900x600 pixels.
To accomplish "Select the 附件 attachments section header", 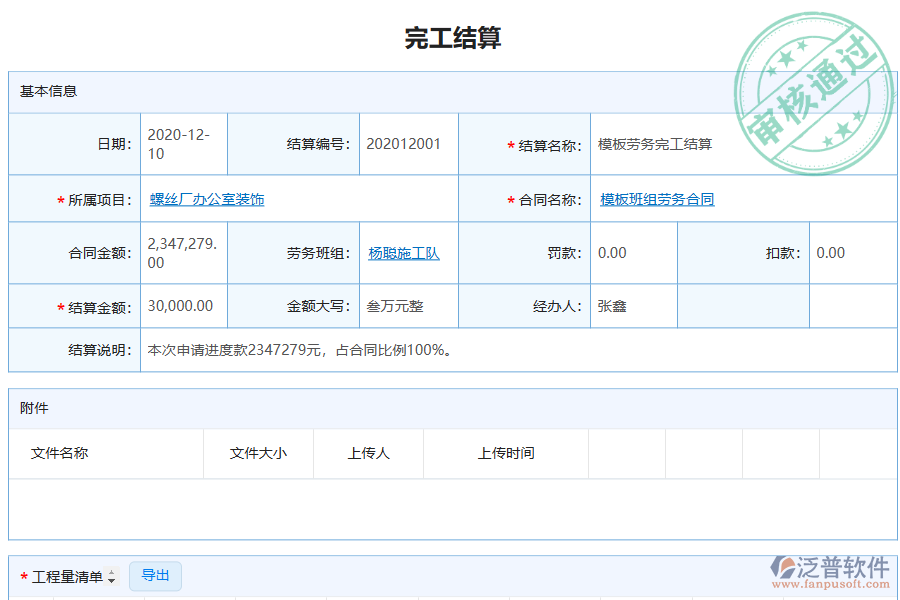I will (33, 408).
